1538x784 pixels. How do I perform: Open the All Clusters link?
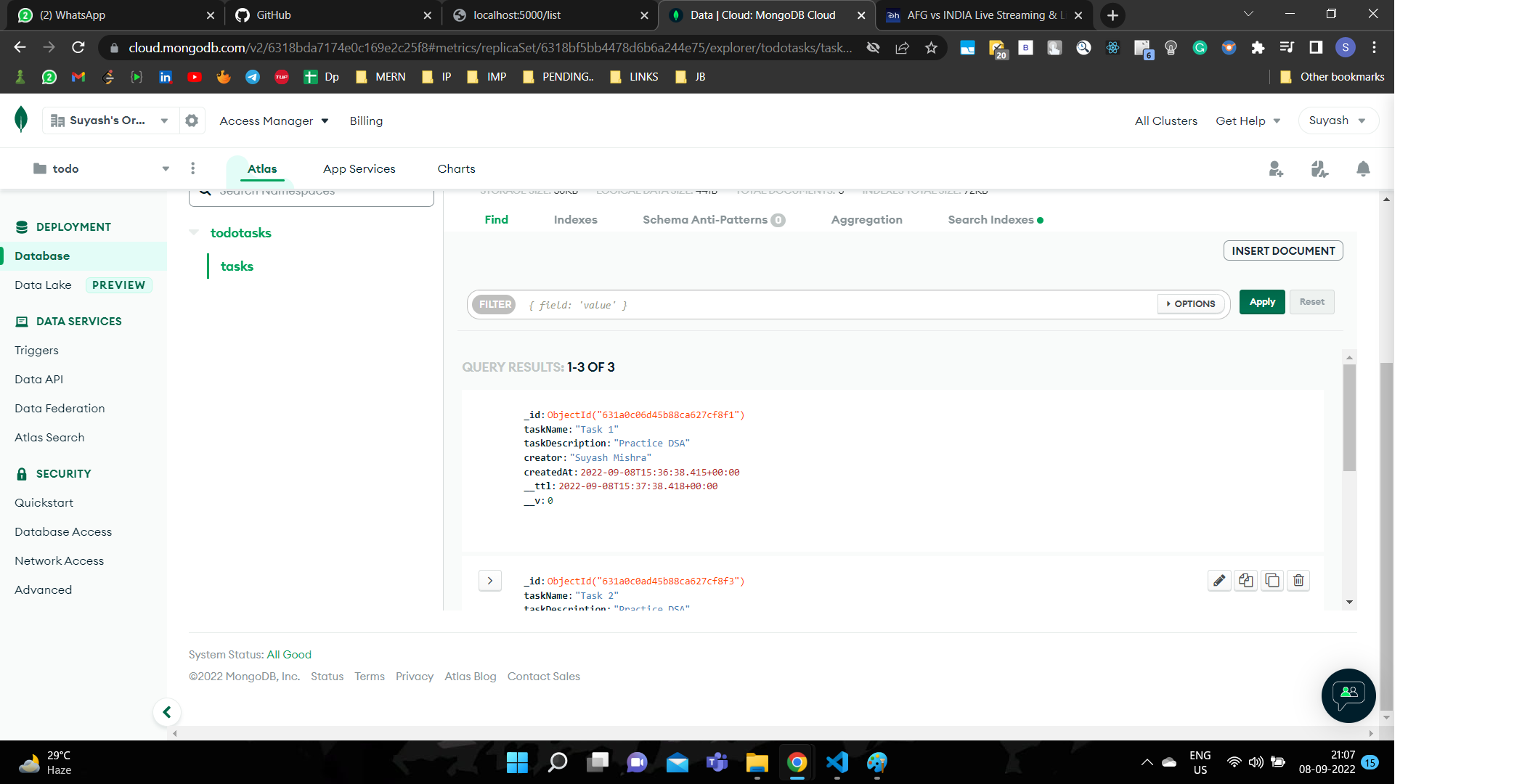(x=1165, y=121)
